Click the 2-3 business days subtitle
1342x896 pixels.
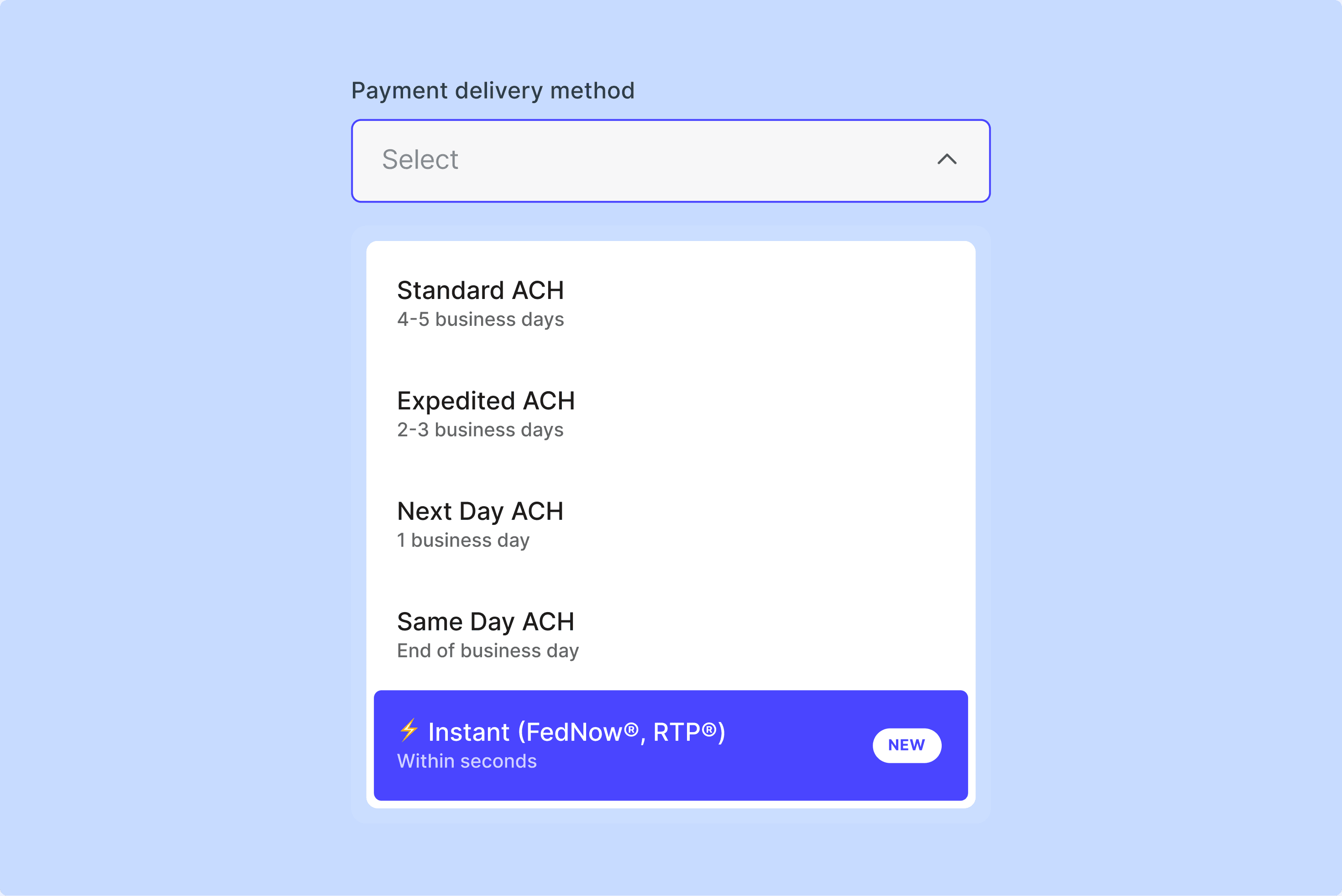click(x=480, y=430)
